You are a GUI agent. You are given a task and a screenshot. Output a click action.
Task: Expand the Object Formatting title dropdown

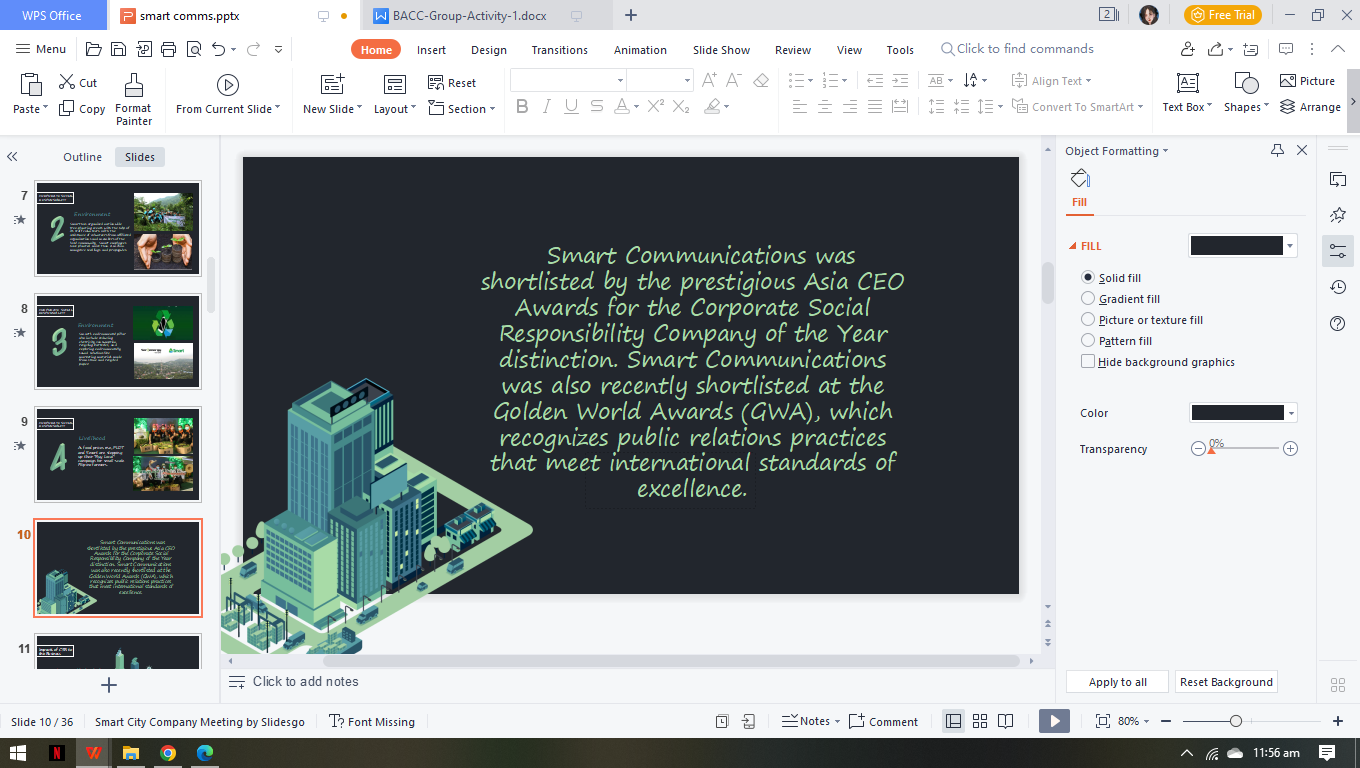1165,151
